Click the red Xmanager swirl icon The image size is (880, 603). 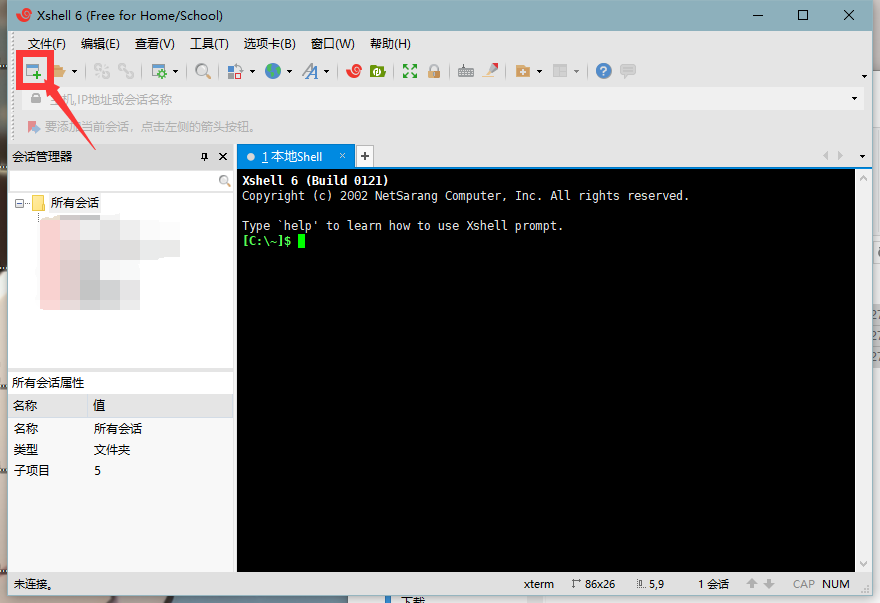pyautogui.click(x=354, y=71)
